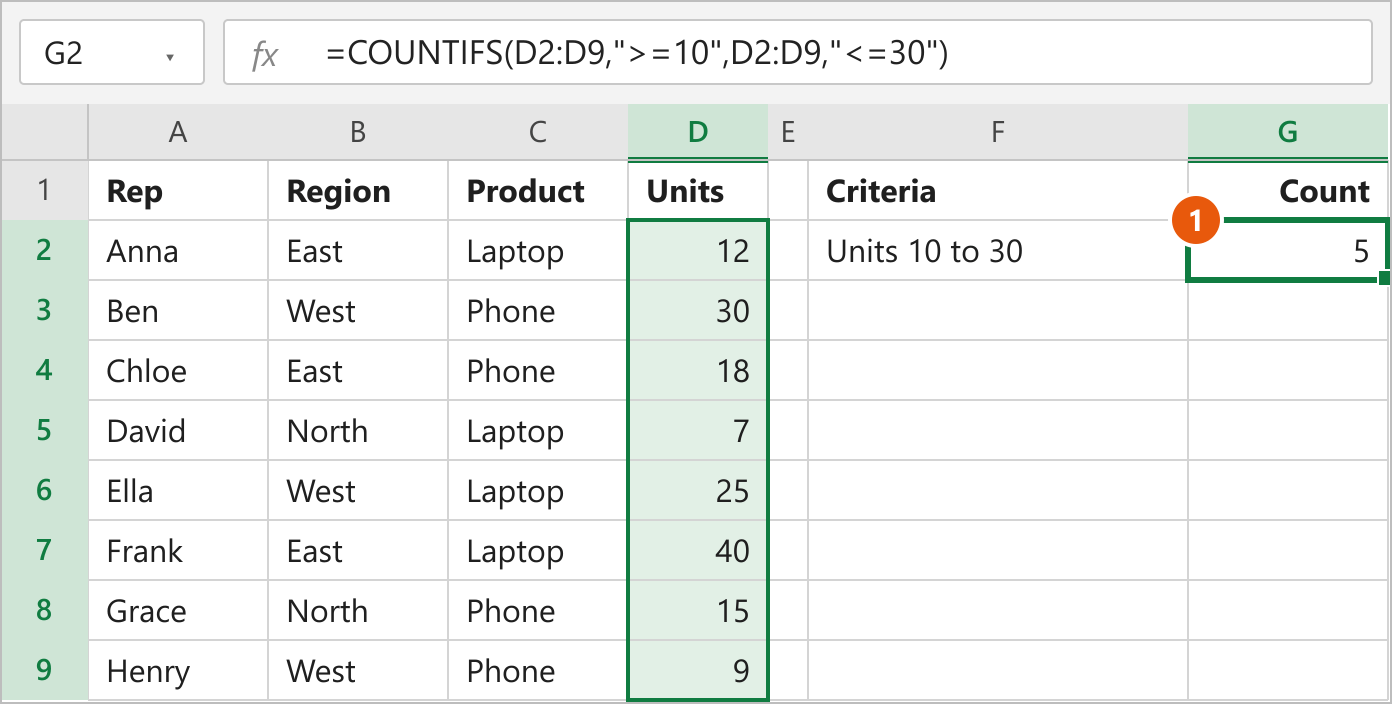Select row 1 header
1392x704 pixels.
(44, 191)
